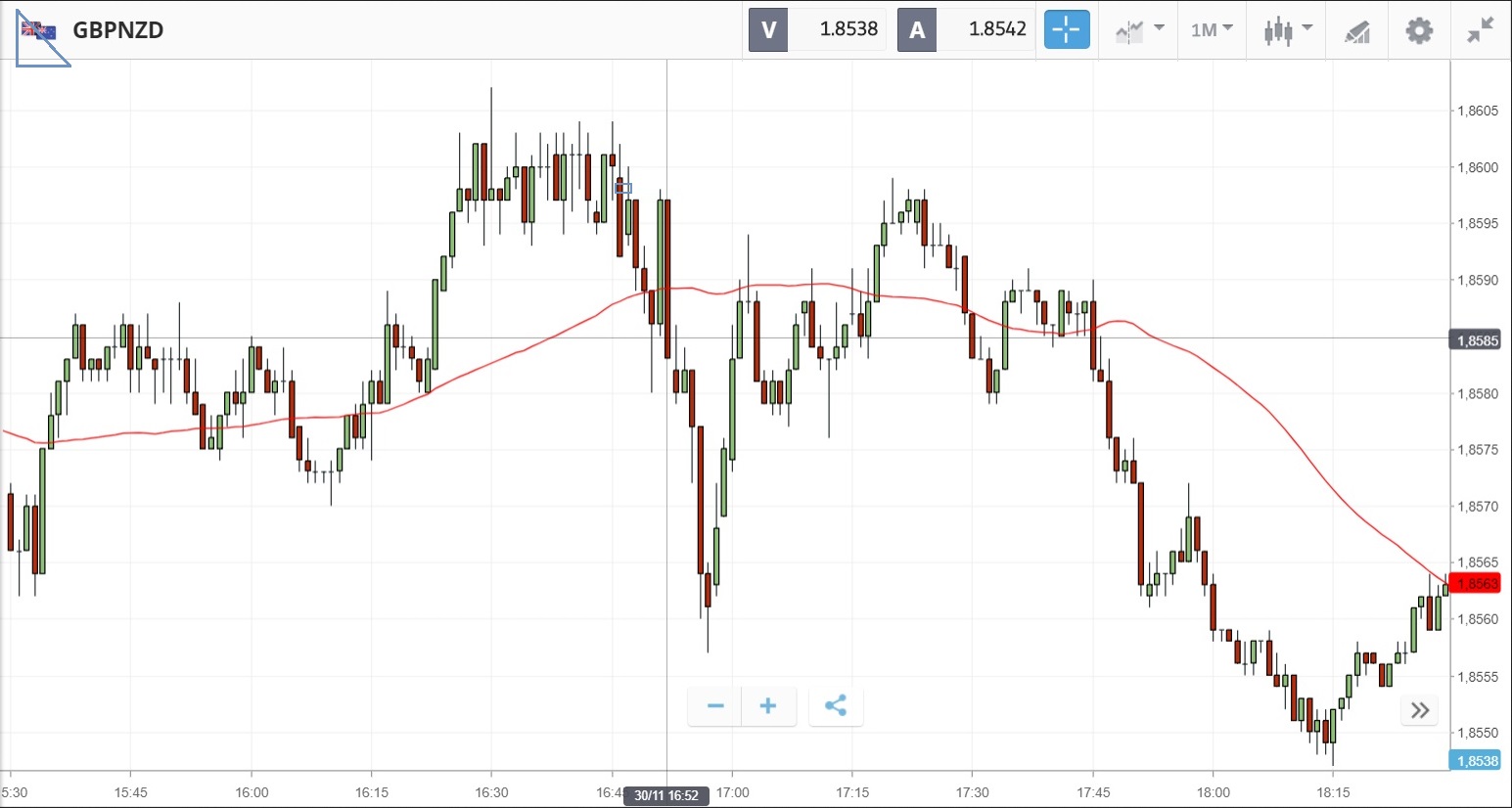Click the blue 1.8538 current price tag
Screen dimensions: 1512x808
(1475, 761)
